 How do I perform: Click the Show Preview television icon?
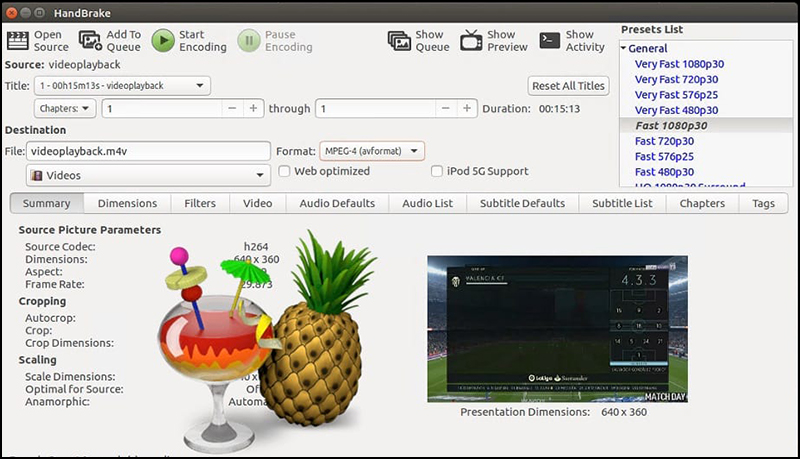coord(472,40)
